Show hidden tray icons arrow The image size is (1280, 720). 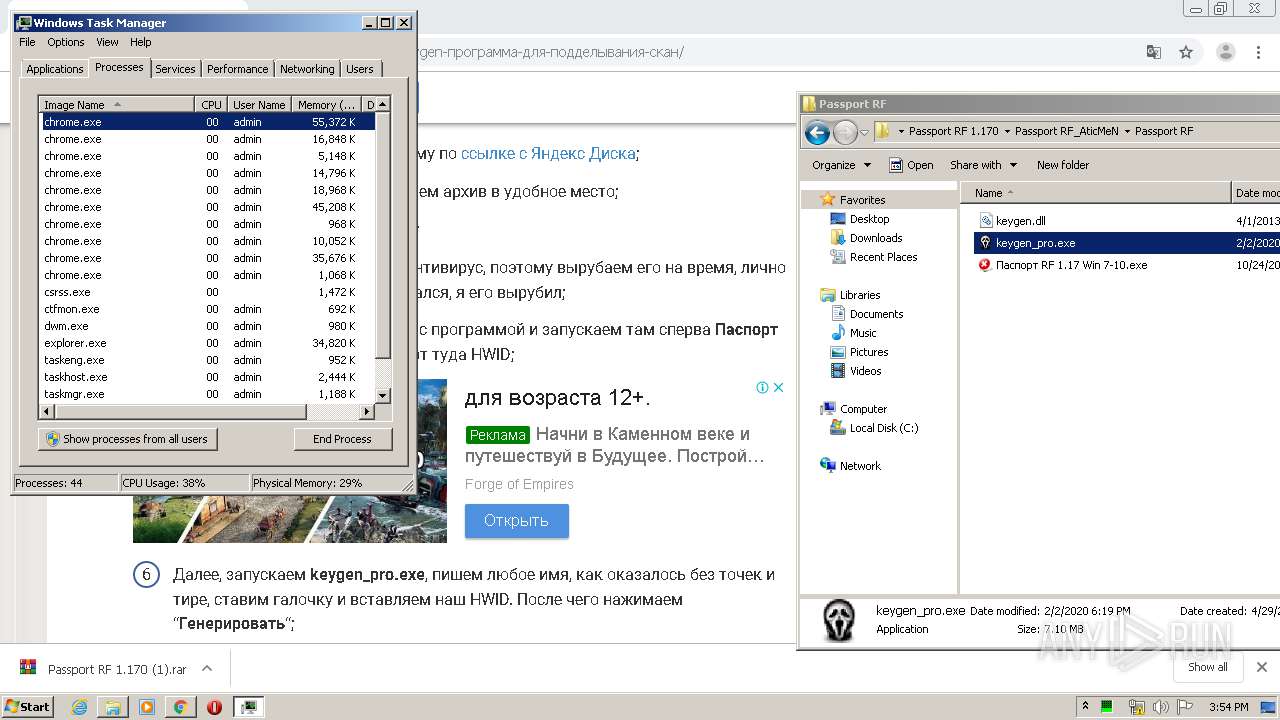point(1086,707)
